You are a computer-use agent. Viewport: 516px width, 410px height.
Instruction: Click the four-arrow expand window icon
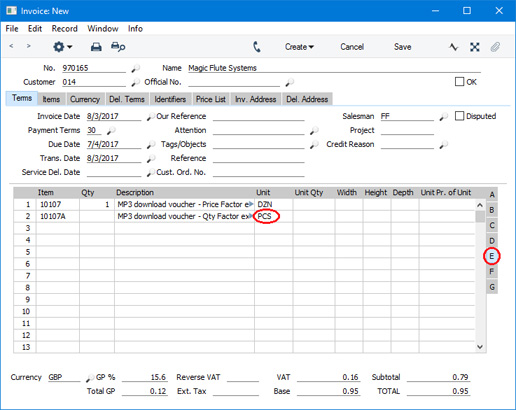point(475,47)
